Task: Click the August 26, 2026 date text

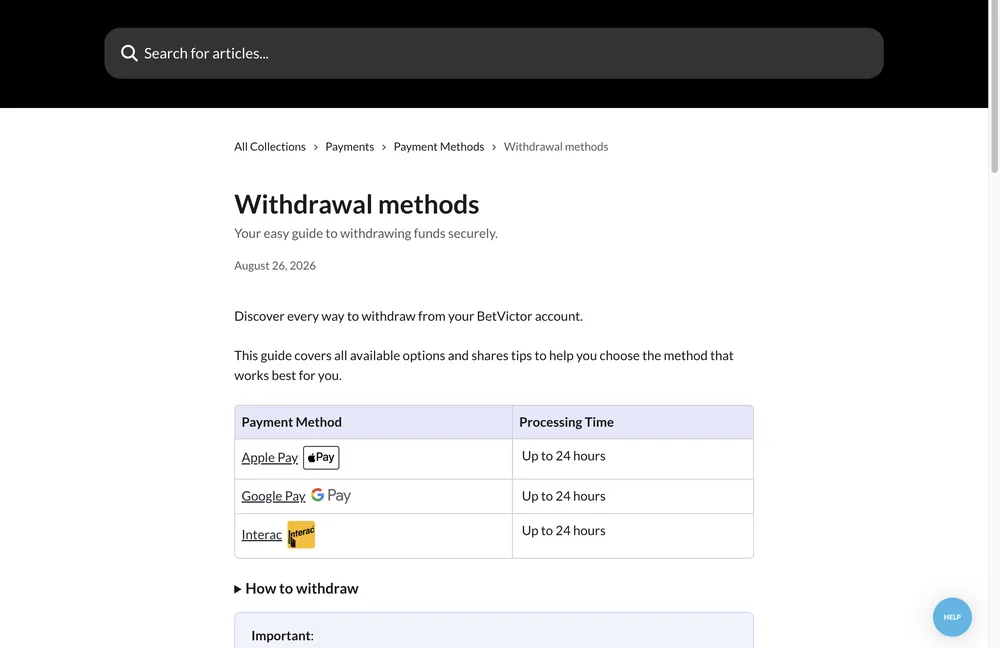Action: click(x=275, y=265)
